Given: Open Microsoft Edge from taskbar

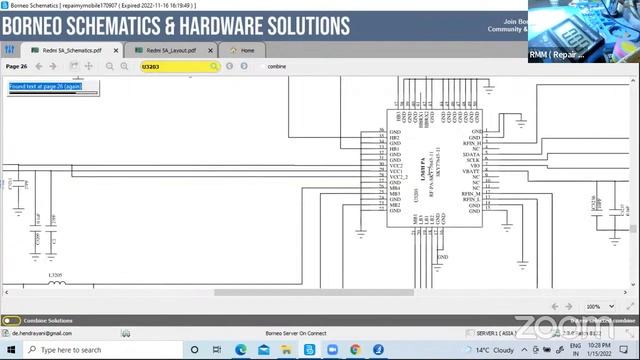Looking at the screenshot, I should click(x=240, y=350).
